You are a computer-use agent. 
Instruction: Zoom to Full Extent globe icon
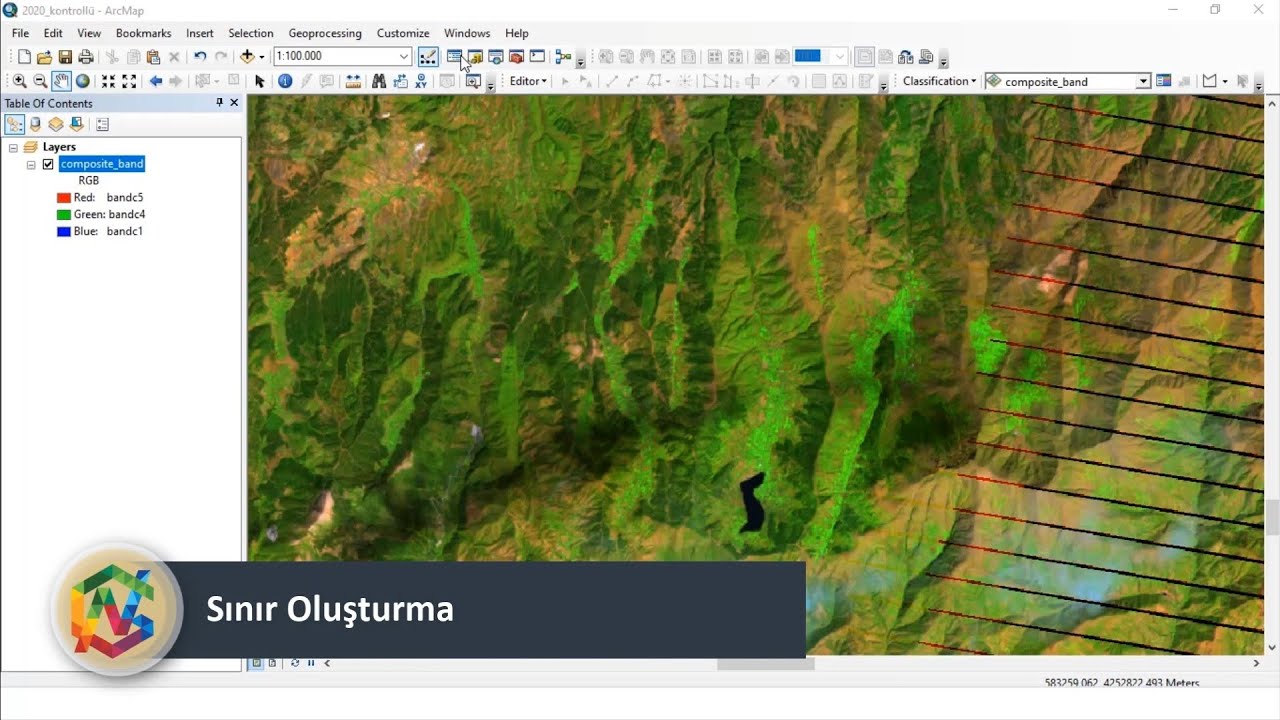[83, 81]
